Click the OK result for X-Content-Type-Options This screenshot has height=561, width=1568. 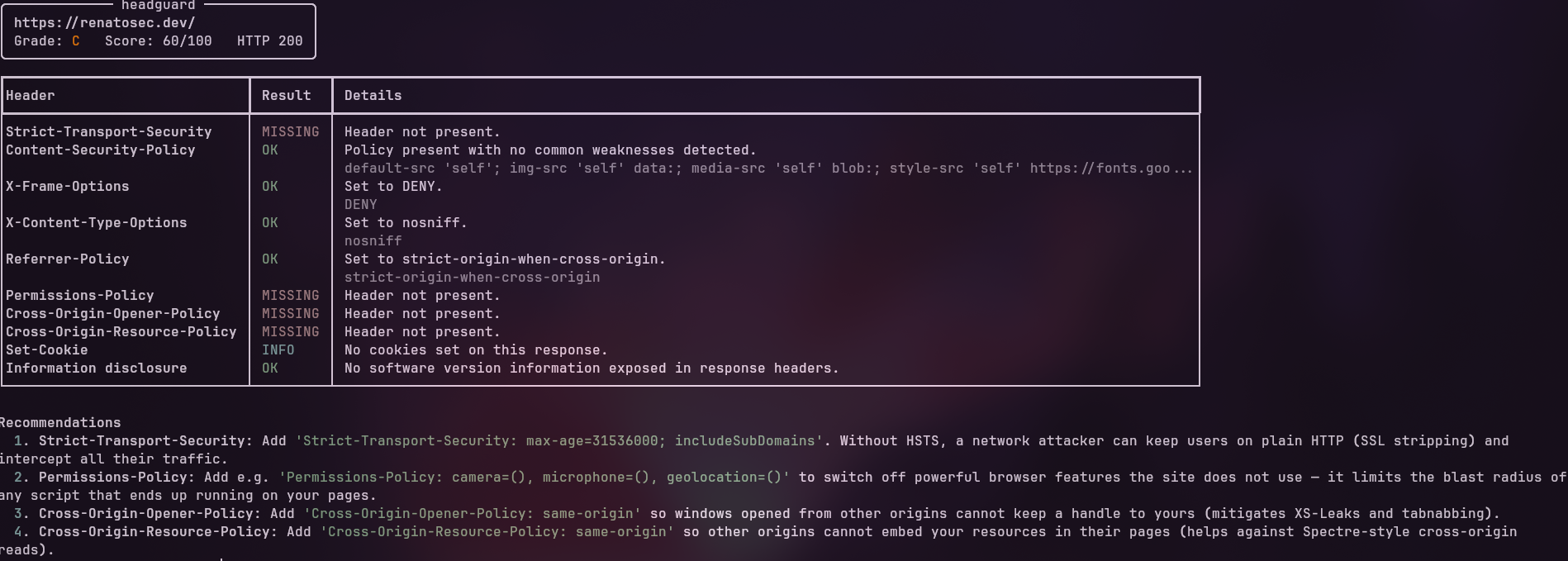[270, 222]
